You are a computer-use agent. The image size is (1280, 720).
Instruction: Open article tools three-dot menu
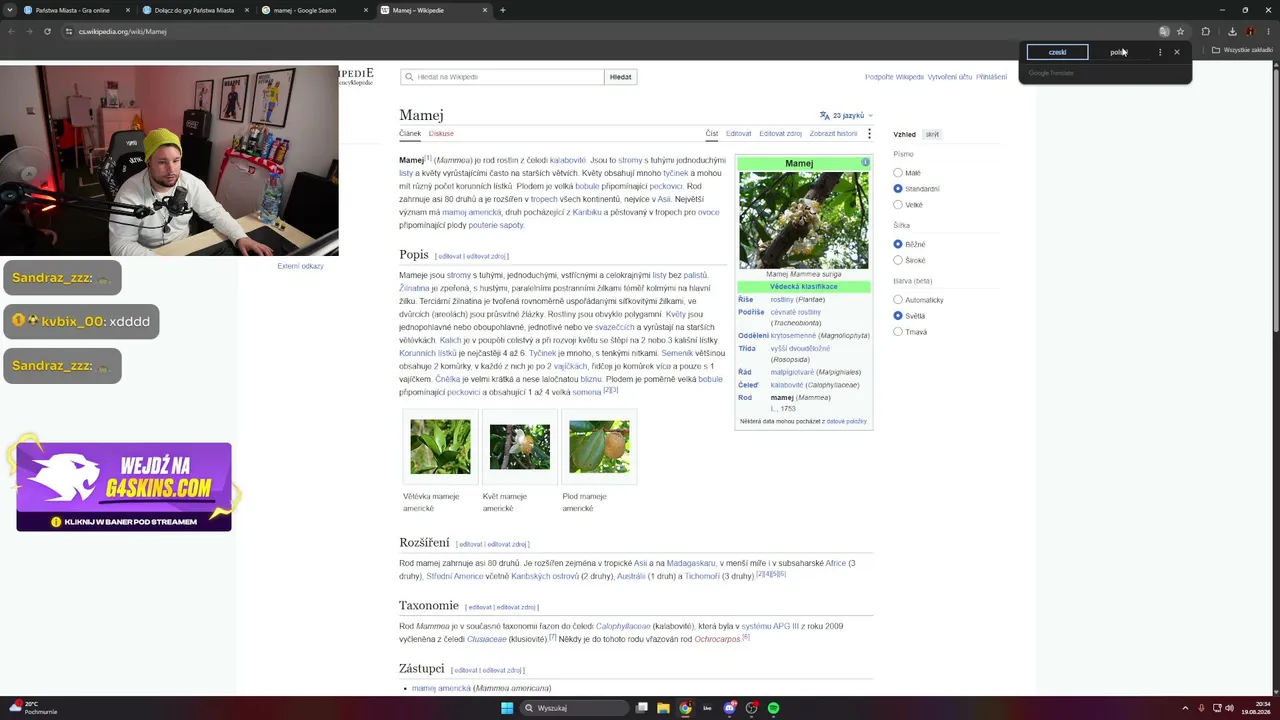[x=869, y=133]
